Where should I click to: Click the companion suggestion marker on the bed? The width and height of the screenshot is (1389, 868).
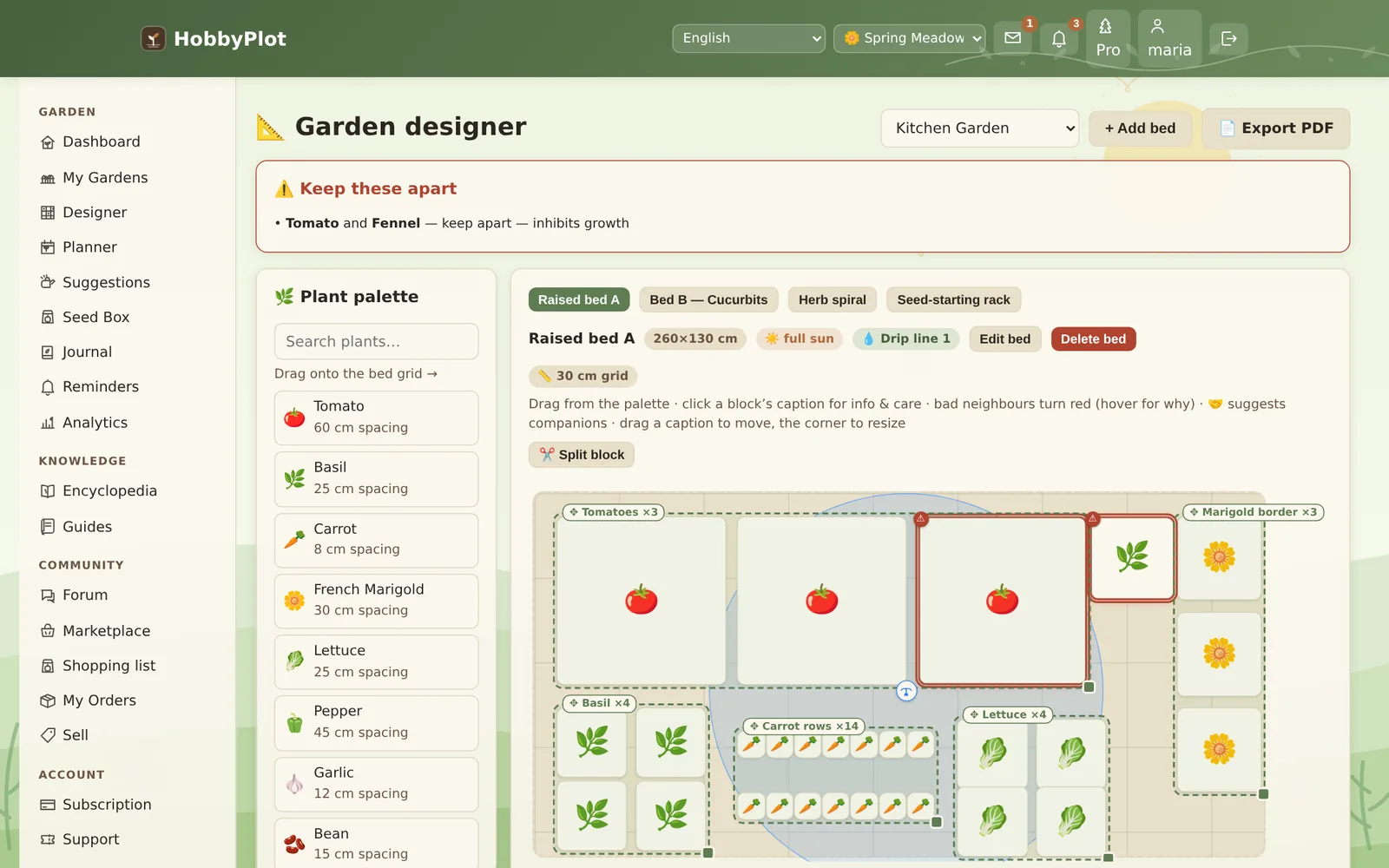906,691
